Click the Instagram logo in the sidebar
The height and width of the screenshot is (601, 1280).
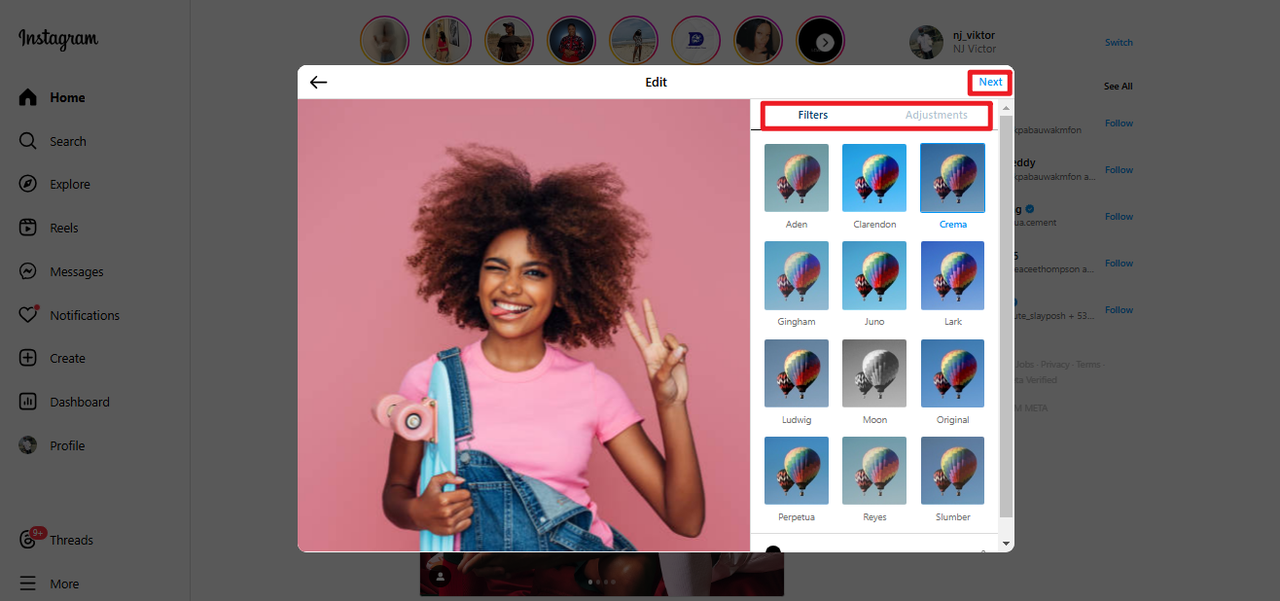coord(58,40)
